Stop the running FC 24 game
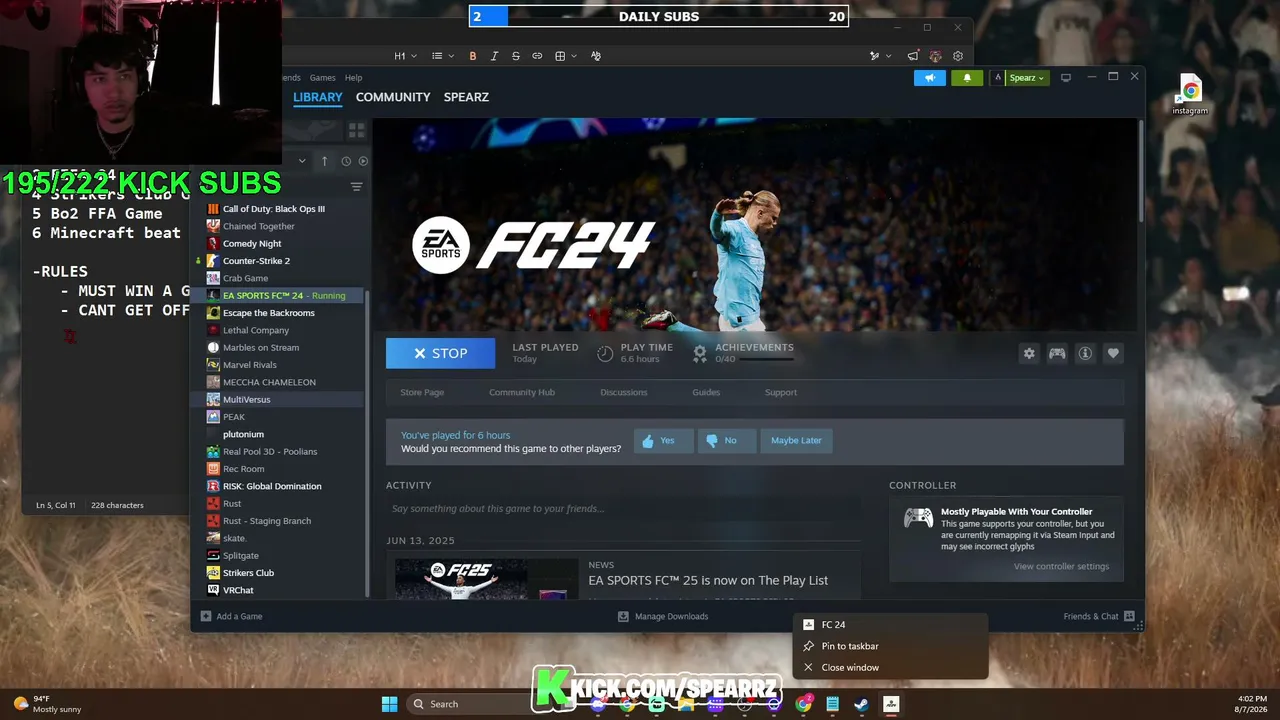Viewport: 1280px width, 720px height. (440, 353)
